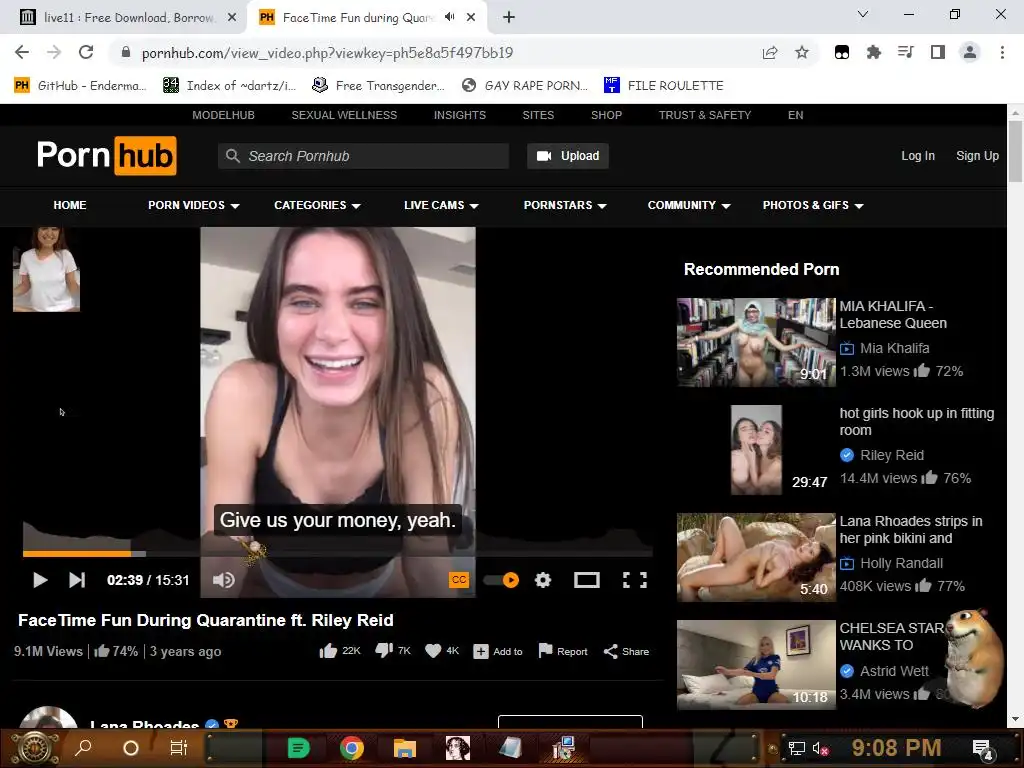Screen dimensions: 1024x768
Task: Expand the PORN VIDEOS dropdown
Action: (x=193, y=205)
